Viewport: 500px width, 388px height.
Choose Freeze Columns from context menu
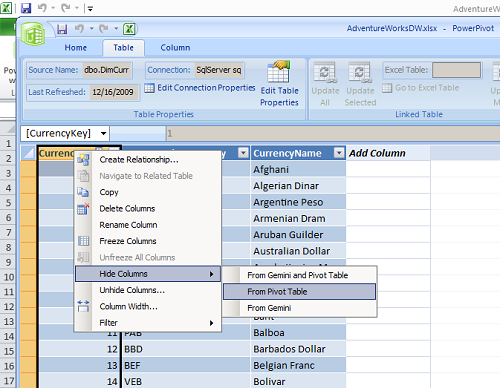[x=148, y=241]
